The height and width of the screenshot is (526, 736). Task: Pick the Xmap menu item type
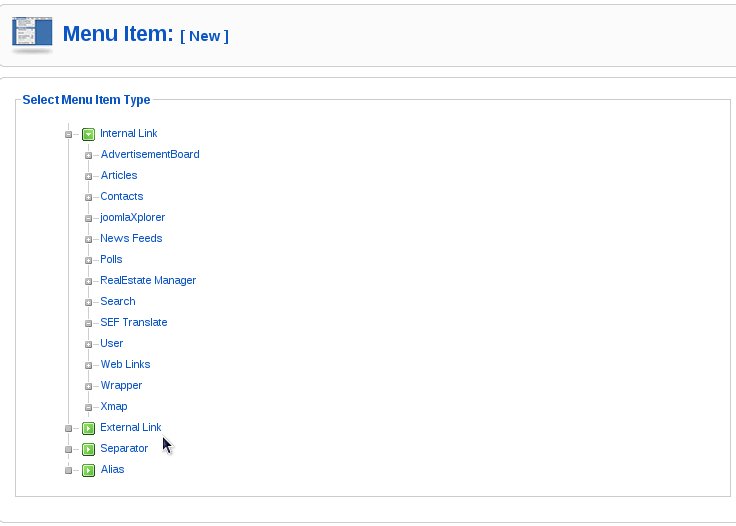114,407
